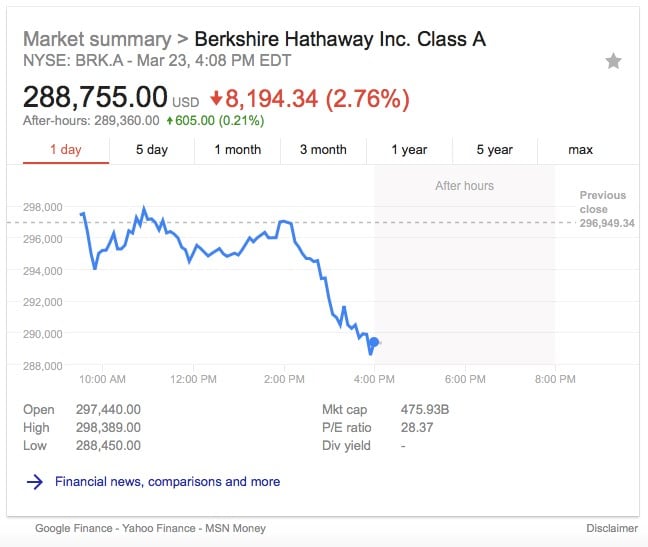Click the Disclaimer link

[611, 528]
